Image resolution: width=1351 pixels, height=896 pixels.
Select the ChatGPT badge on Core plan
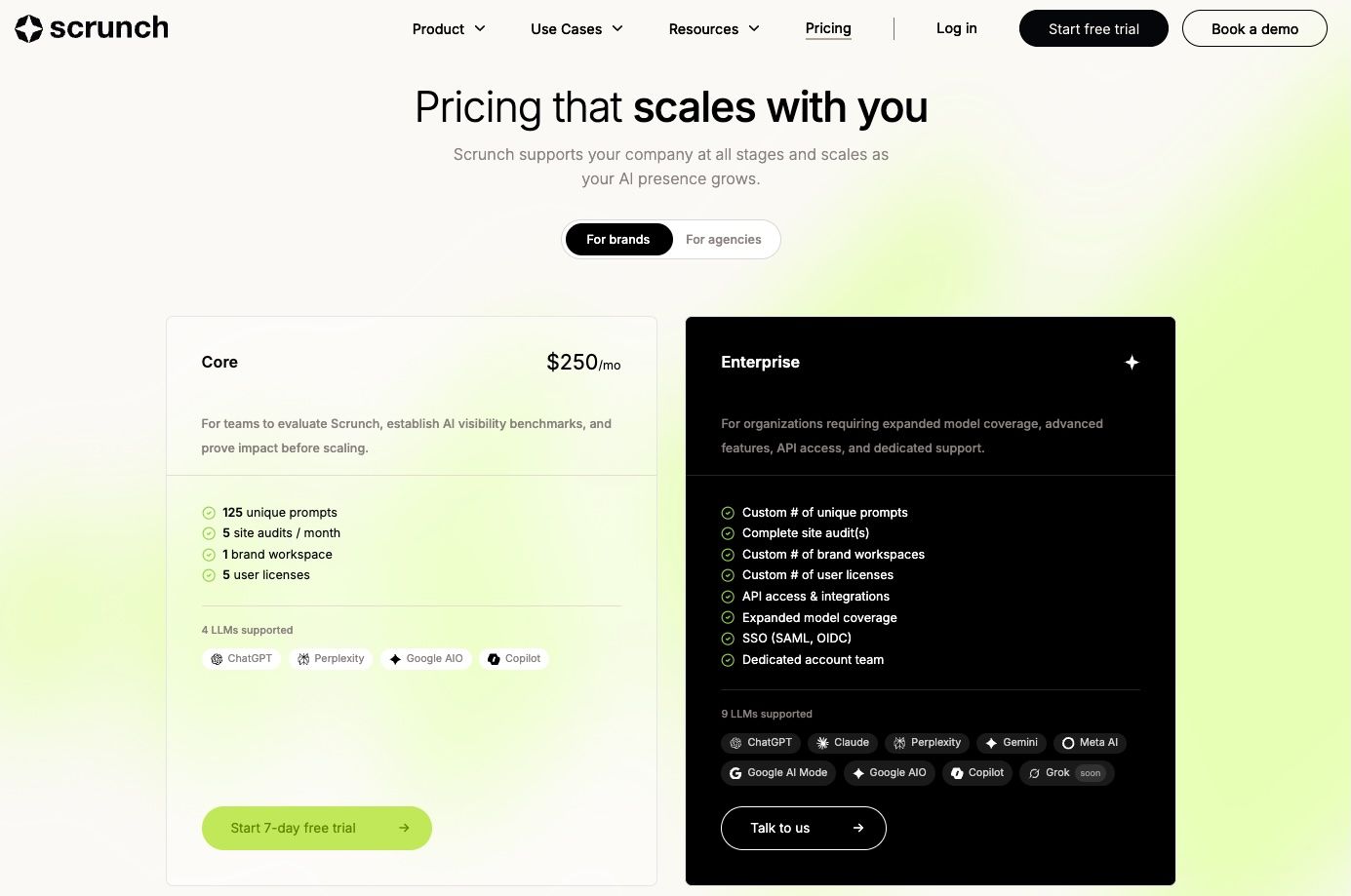pos(241,658)
